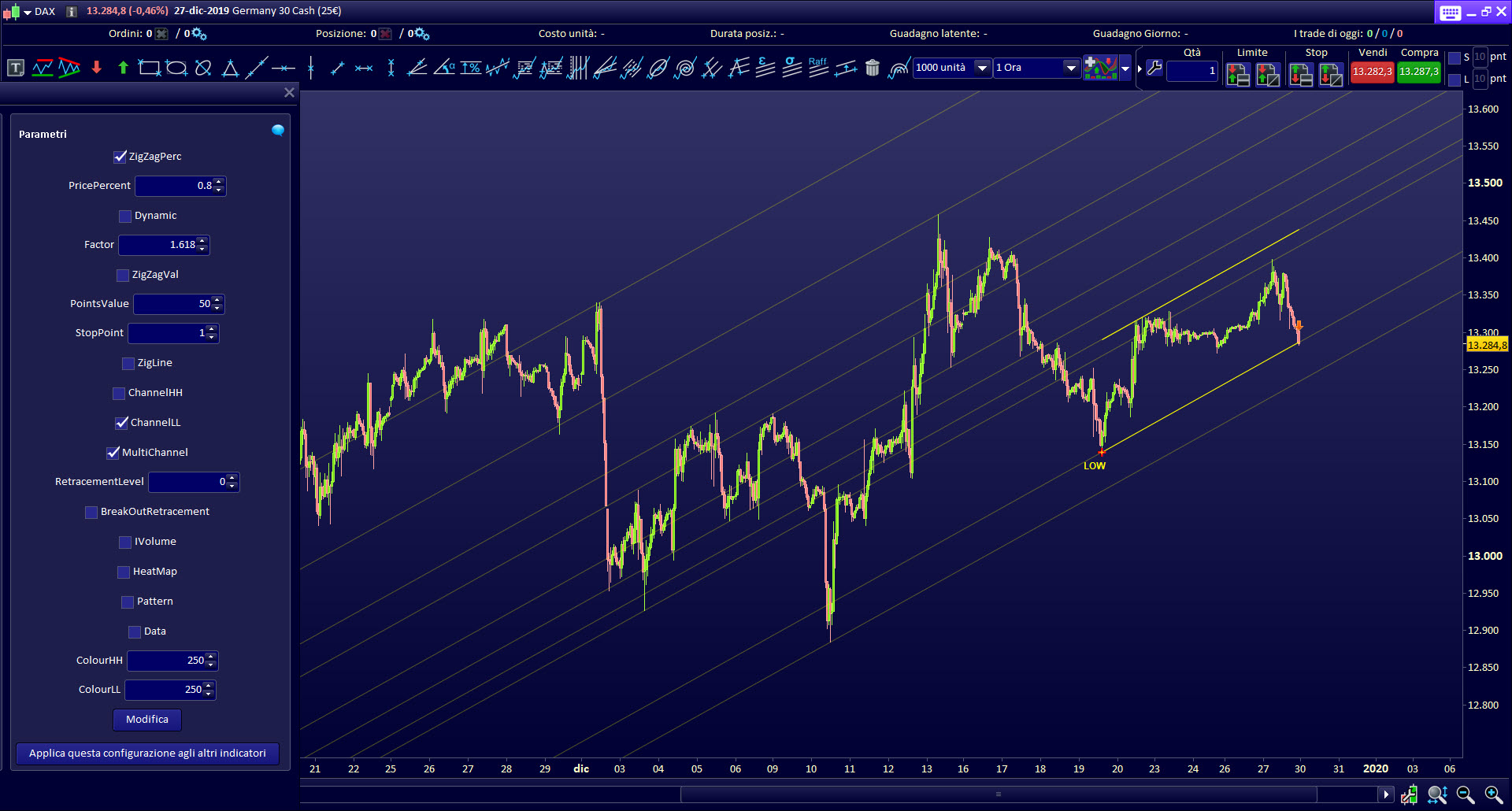Increase the StopPoint stepper
Screen dimensions: 1512x811
point(211,329)
